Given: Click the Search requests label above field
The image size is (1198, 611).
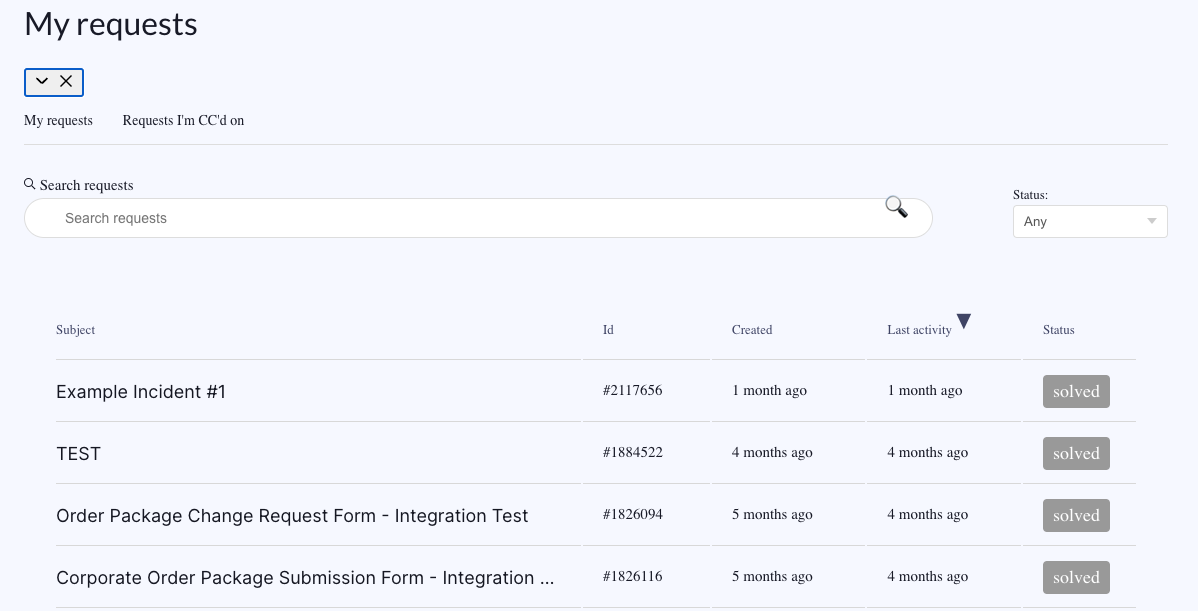Looking at the screenshot, I should (x=86, y=185).
